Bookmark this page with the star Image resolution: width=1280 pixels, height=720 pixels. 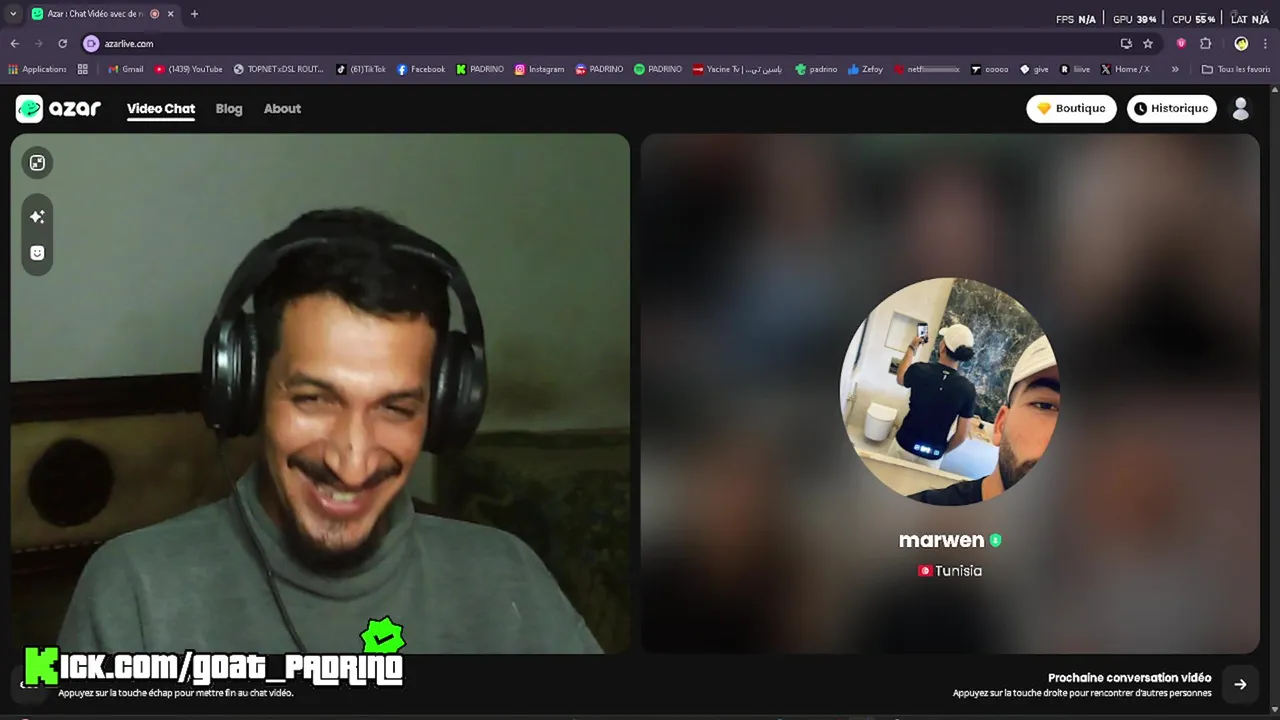[1148, 43]
